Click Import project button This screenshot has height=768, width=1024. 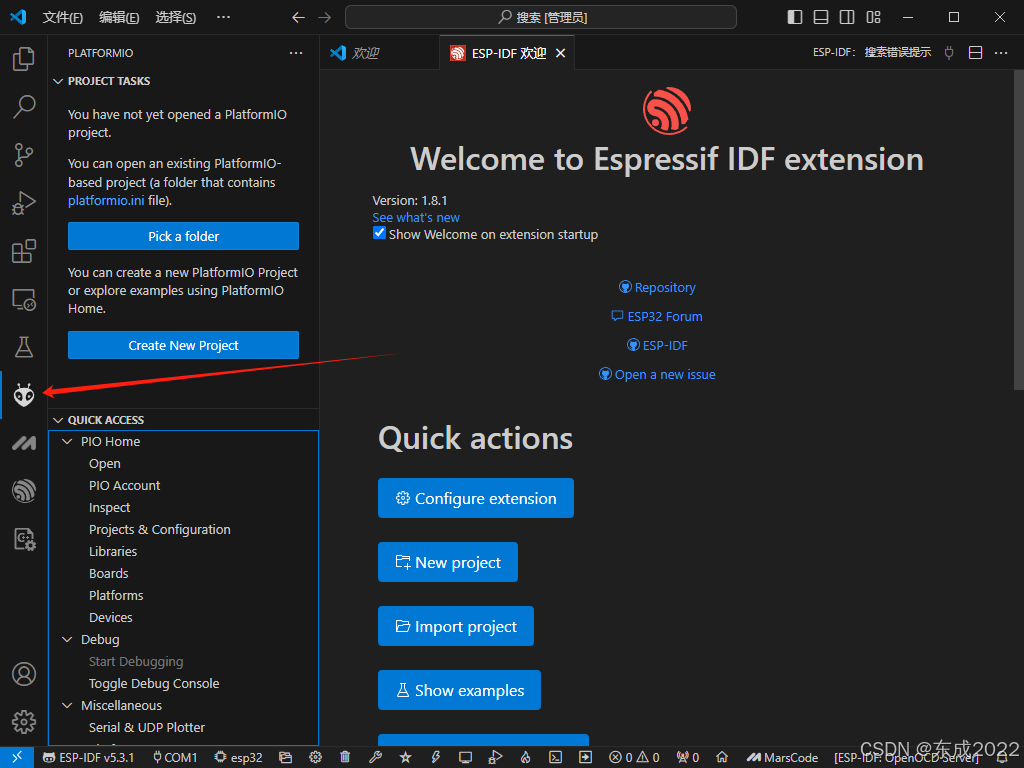click(456, 626)
